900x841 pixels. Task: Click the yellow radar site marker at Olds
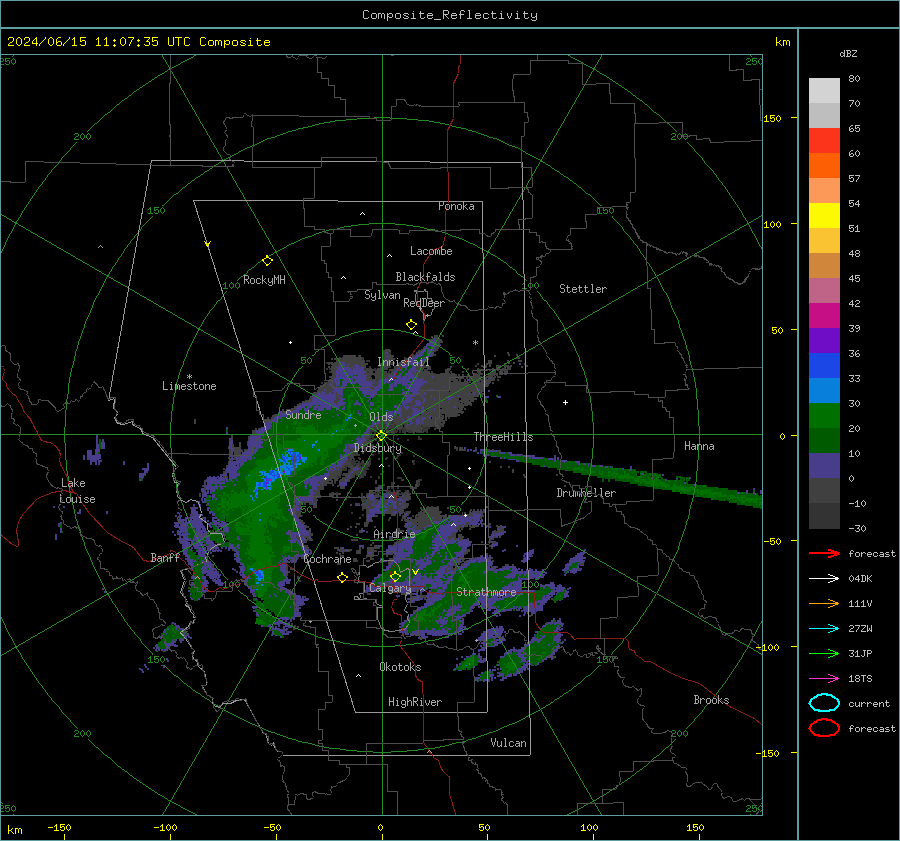pos(381,436)
